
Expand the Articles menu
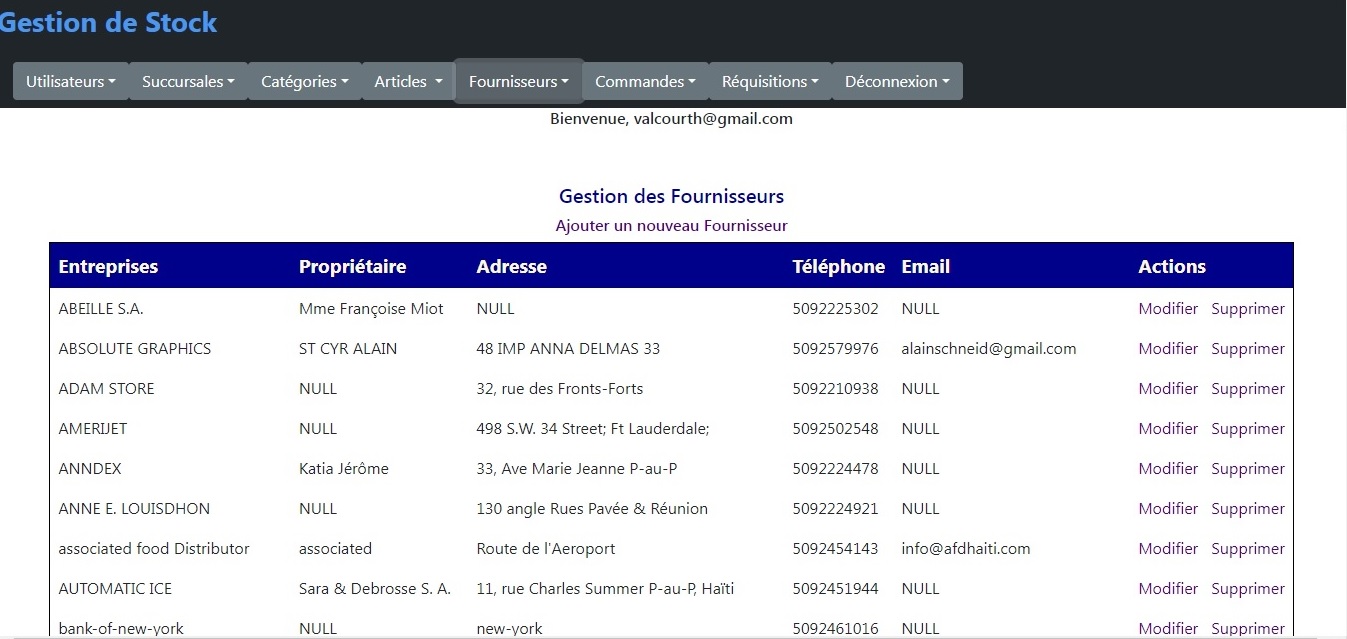408,82
